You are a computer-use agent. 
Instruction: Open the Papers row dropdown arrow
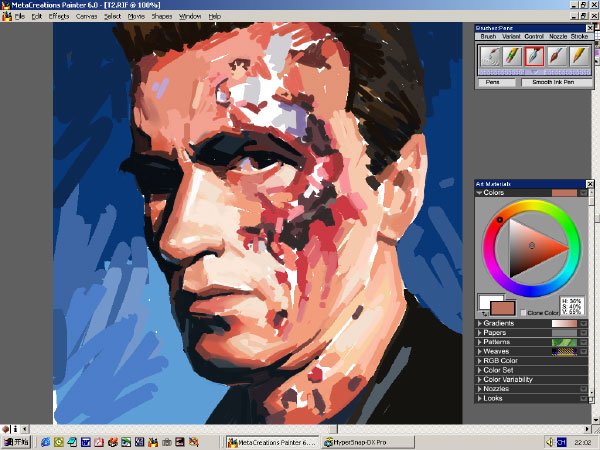(x=583, y=333)
